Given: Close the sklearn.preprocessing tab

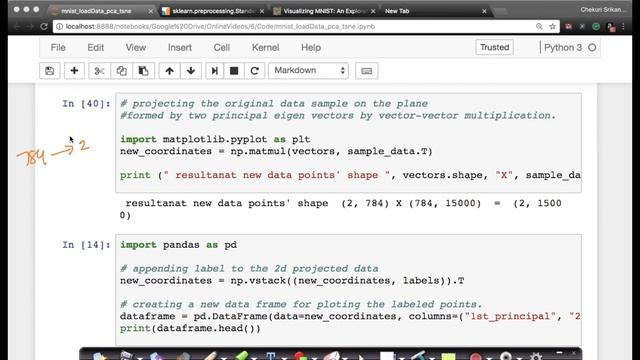Looking at the screenshot, I should tap(262, 11).
